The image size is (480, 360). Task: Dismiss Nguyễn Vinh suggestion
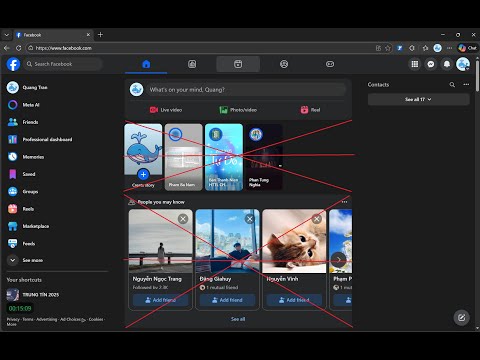click(317, 219)
